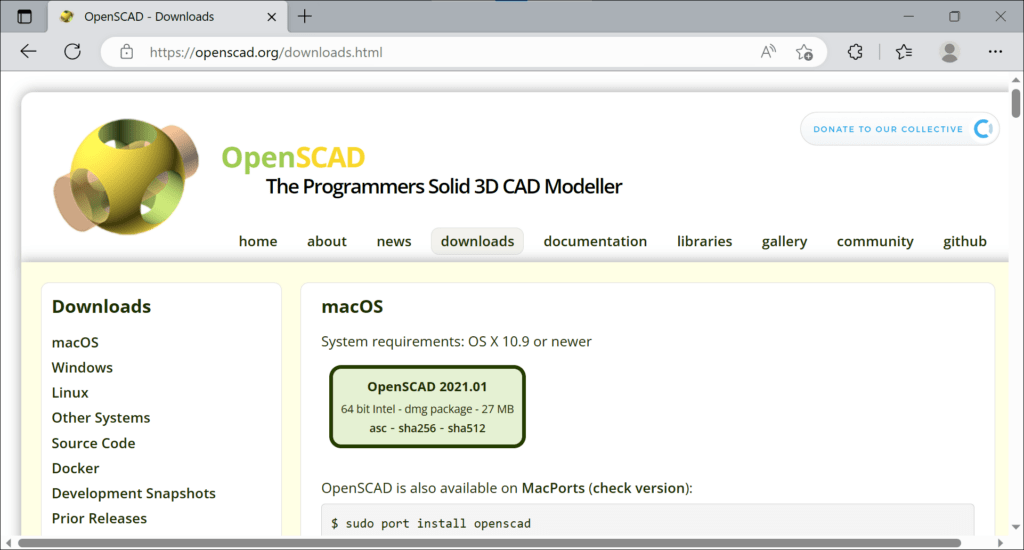
Task: Click scroll right arrow on horizontal scrollbar
Action: point(1000,543)
